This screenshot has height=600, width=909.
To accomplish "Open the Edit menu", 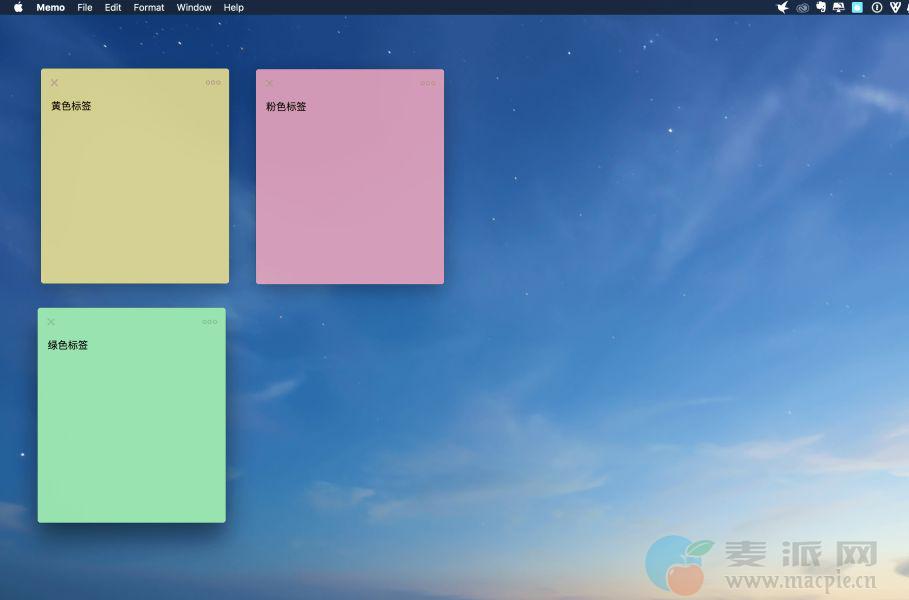I will click(x=113, y=7).
